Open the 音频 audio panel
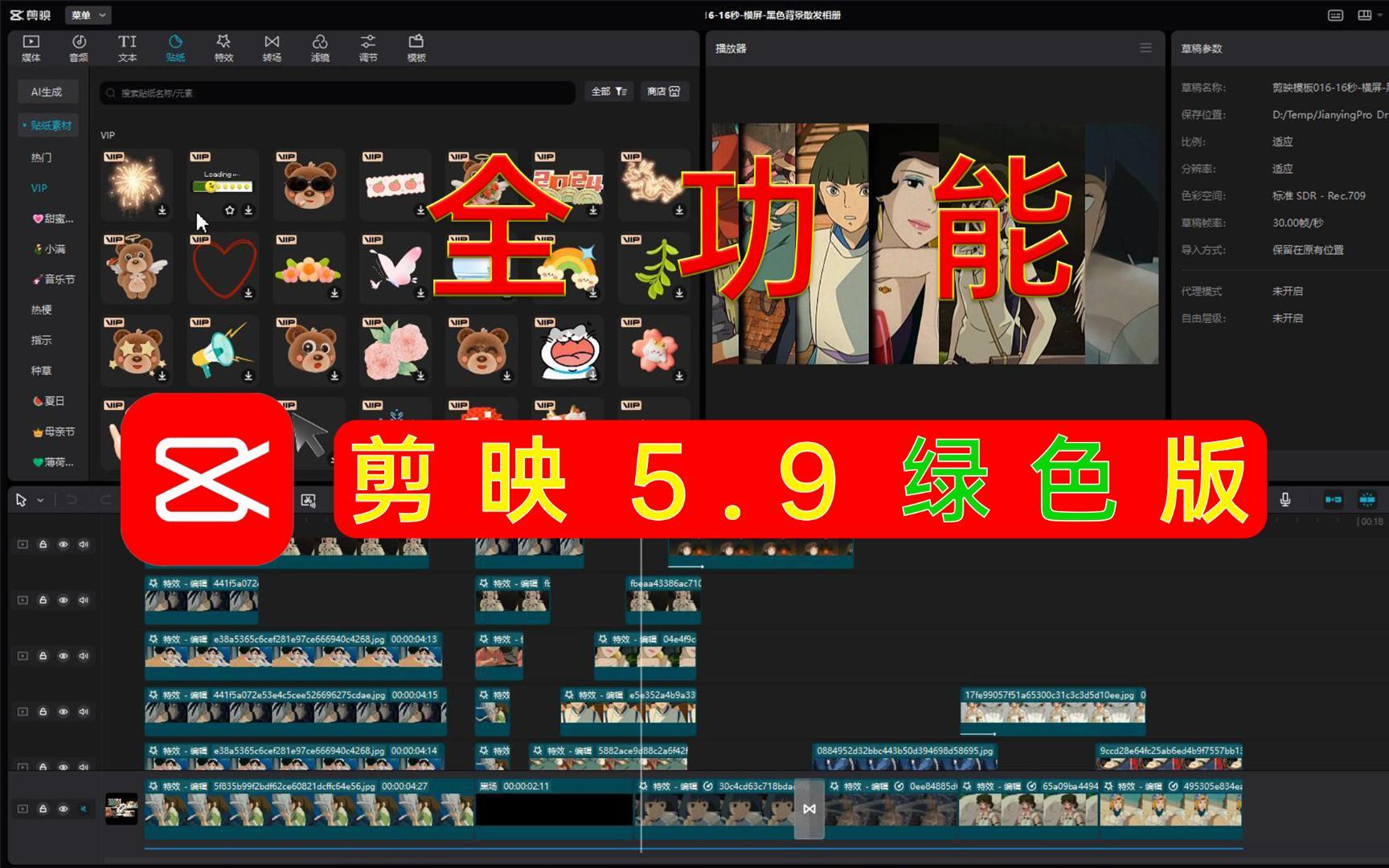Image resolution: width=1389 pixels, height=868 pixels. click(x=79, y=48)
